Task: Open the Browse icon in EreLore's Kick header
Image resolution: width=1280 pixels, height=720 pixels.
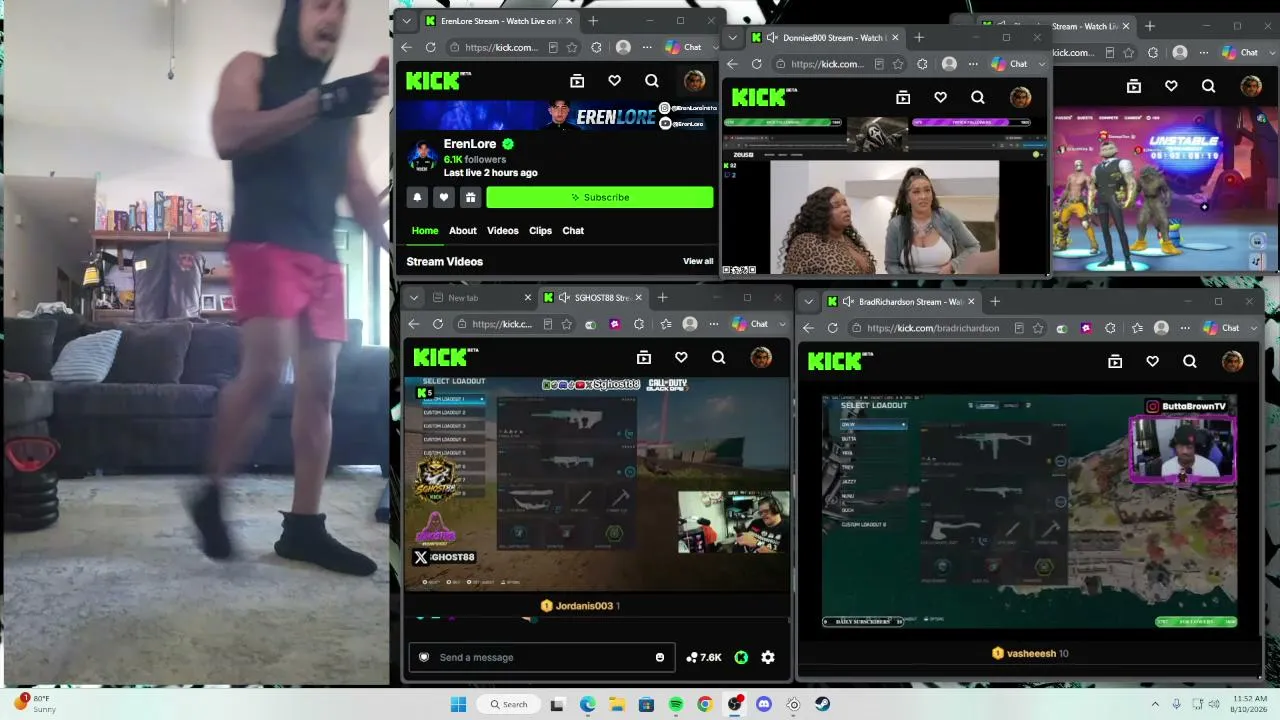Action: coord(577,81)
